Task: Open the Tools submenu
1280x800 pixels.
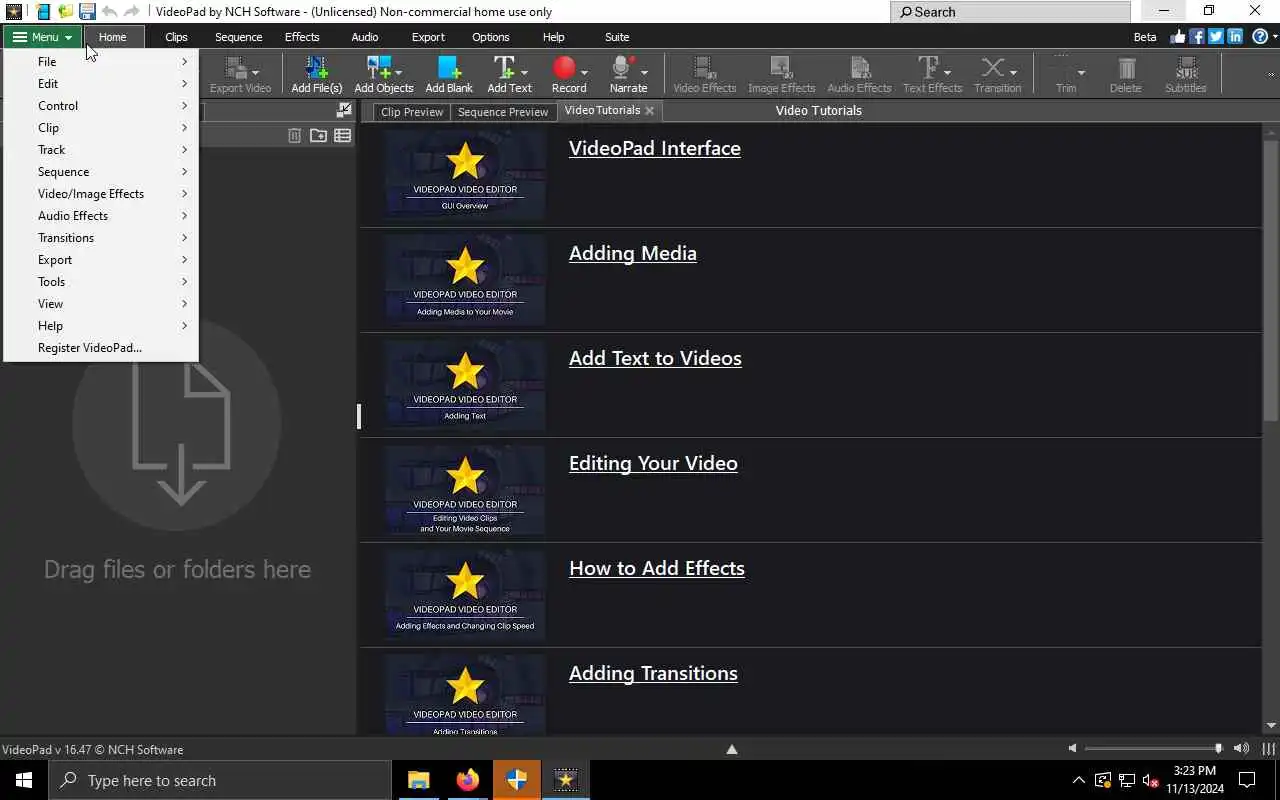Action: click(101, 282)
